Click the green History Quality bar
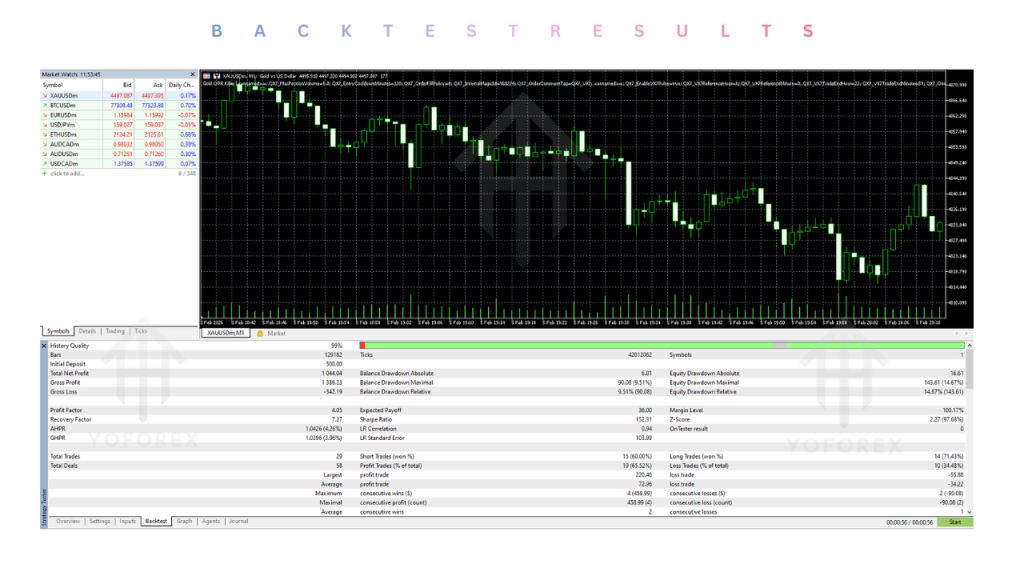 coord(662,345)
